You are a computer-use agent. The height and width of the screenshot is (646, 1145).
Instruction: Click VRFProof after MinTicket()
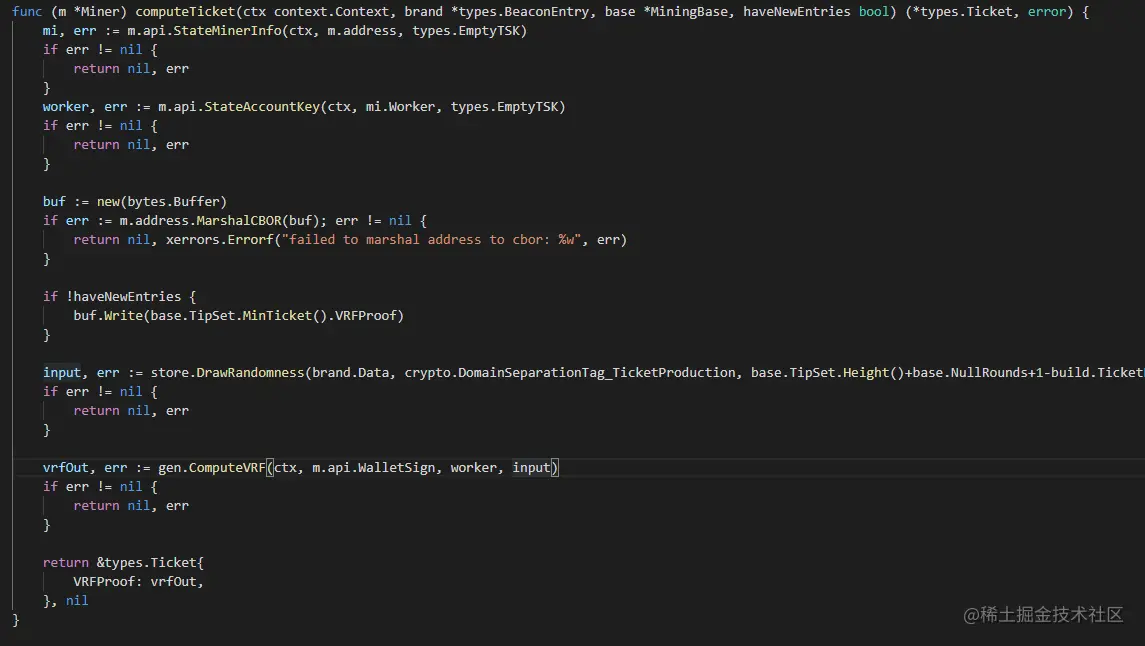365,315
